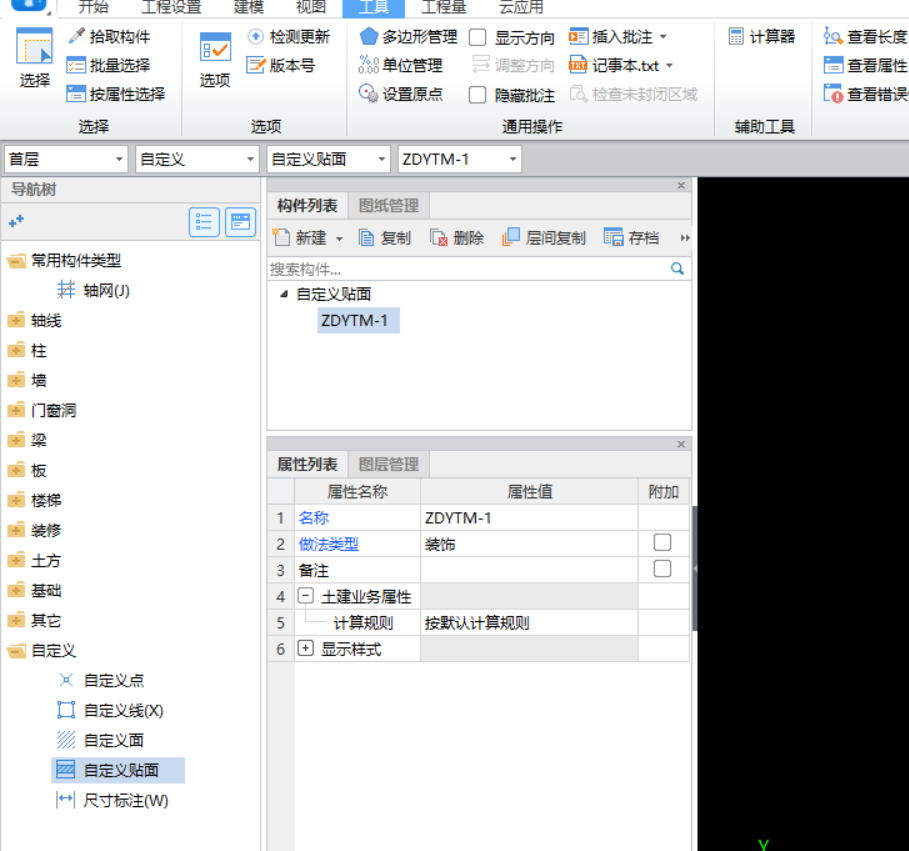Choose 按属性选择 select by attribute

(x=116, y=93)
